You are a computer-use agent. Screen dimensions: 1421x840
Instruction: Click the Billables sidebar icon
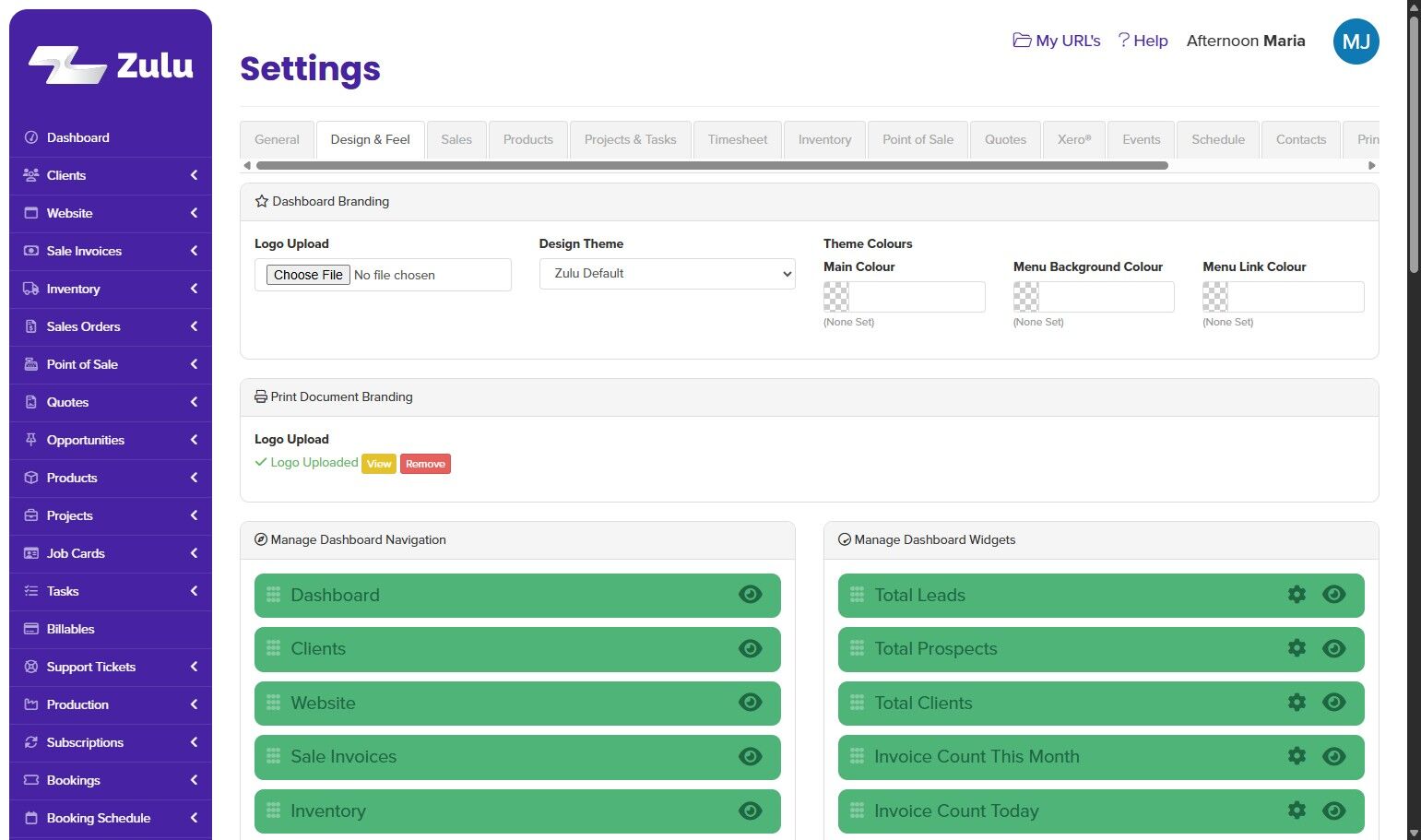[x=31, y=629]
